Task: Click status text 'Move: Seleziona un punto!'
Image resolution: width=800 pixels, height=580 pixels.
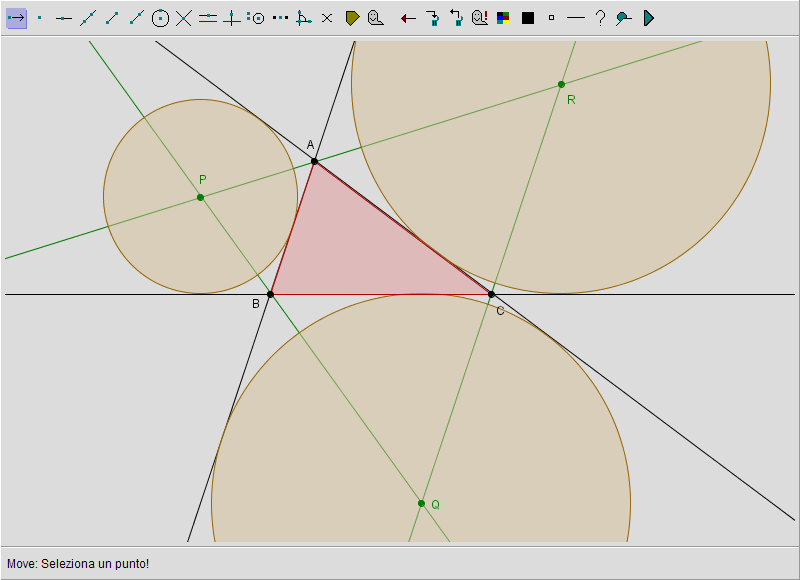Action: pyautogui.click(x=78, y=564)
